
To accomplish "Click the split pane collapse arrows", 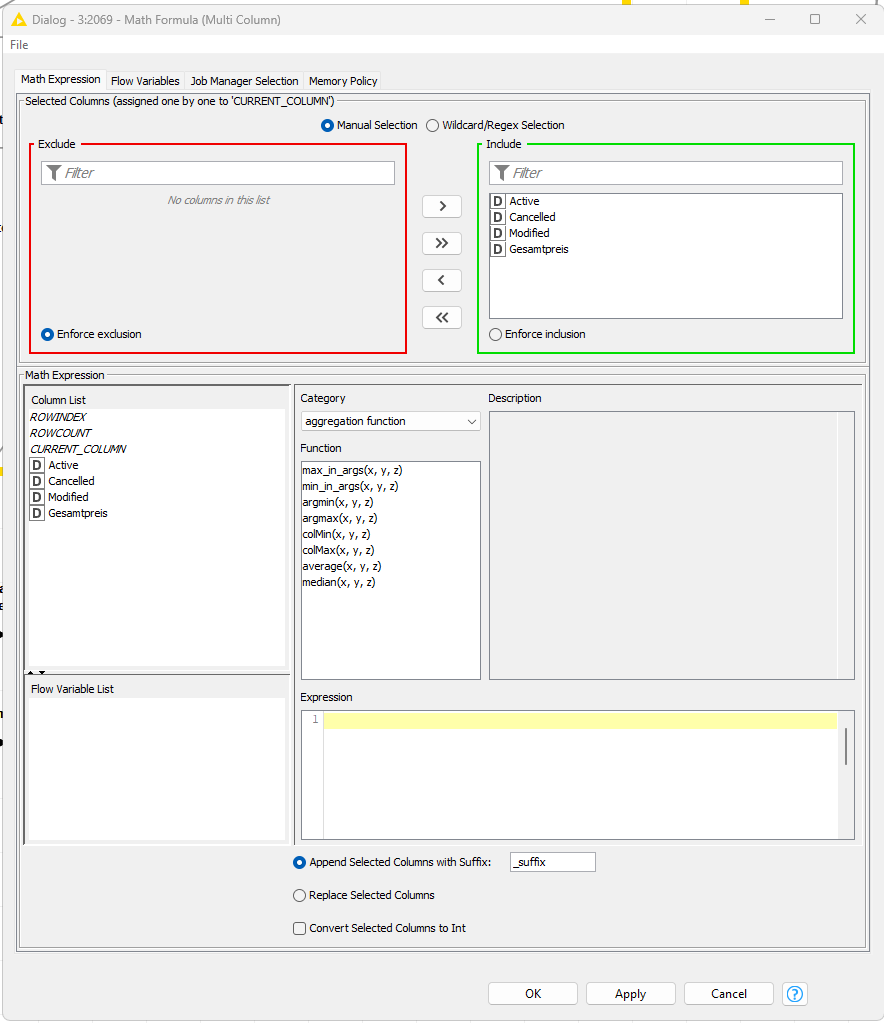I will pyautogui.click(x=36, y=672).
